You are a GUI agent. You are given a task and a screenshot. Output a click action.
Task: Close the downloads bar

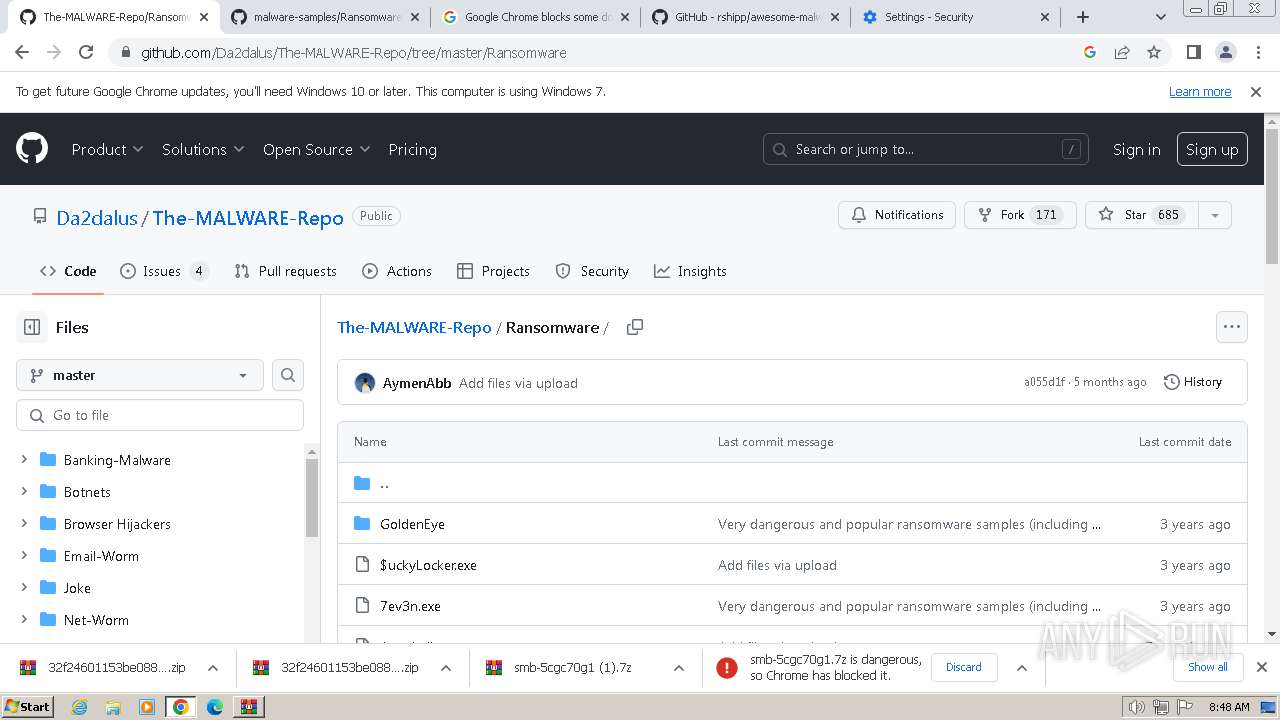1262,667
